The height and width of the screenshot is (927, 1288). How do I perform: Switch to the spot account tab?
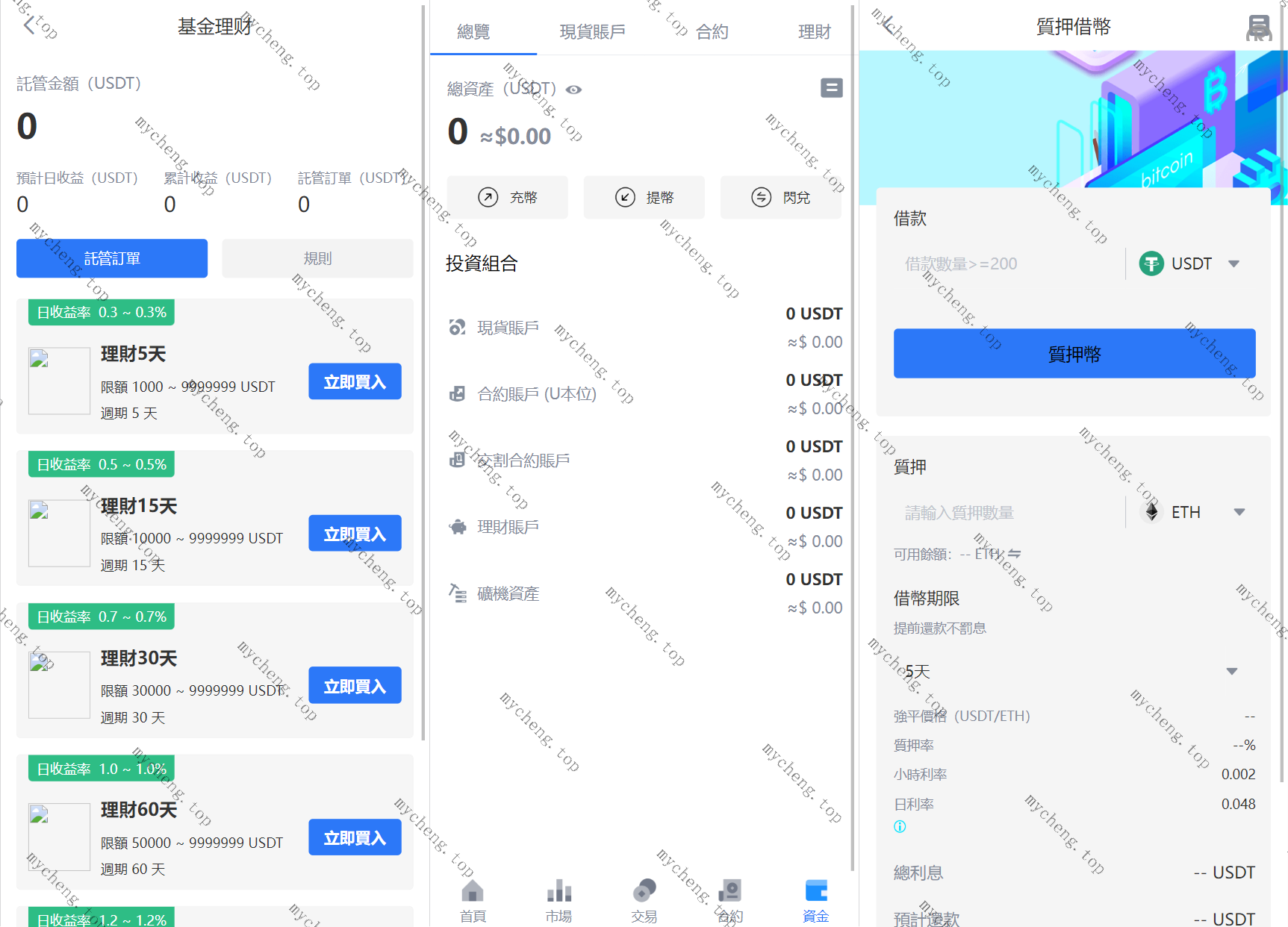pyautogui.click(x=592, y=32)
